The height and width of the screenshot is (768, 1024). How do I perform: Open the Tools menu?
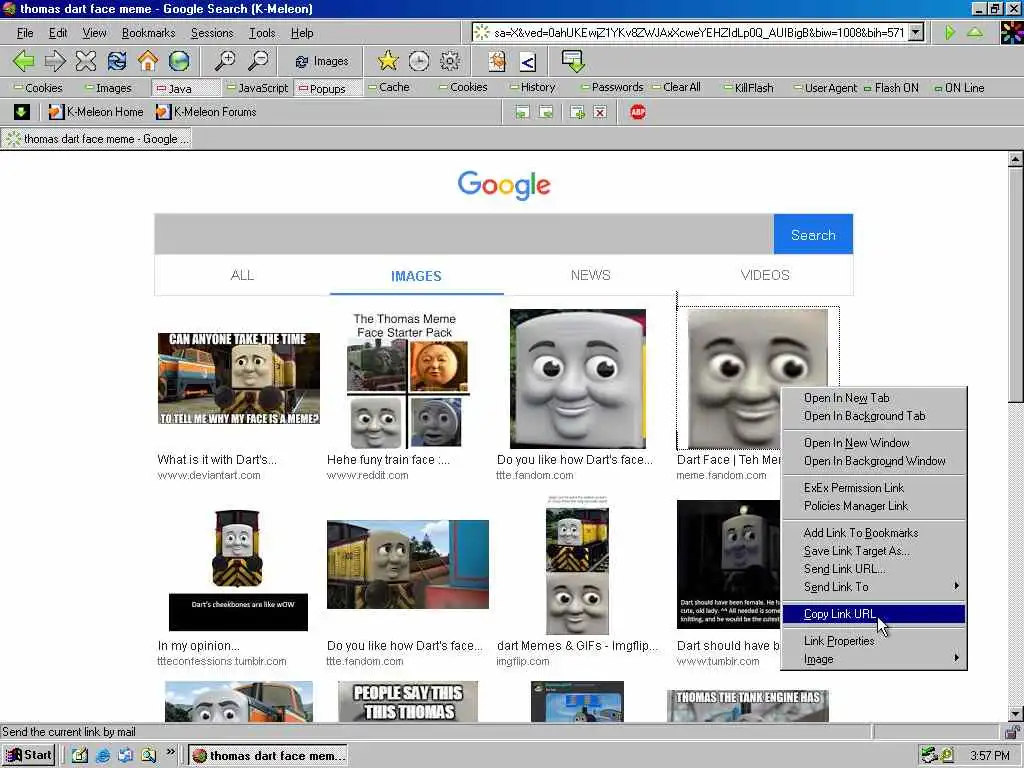pos(262,33)
